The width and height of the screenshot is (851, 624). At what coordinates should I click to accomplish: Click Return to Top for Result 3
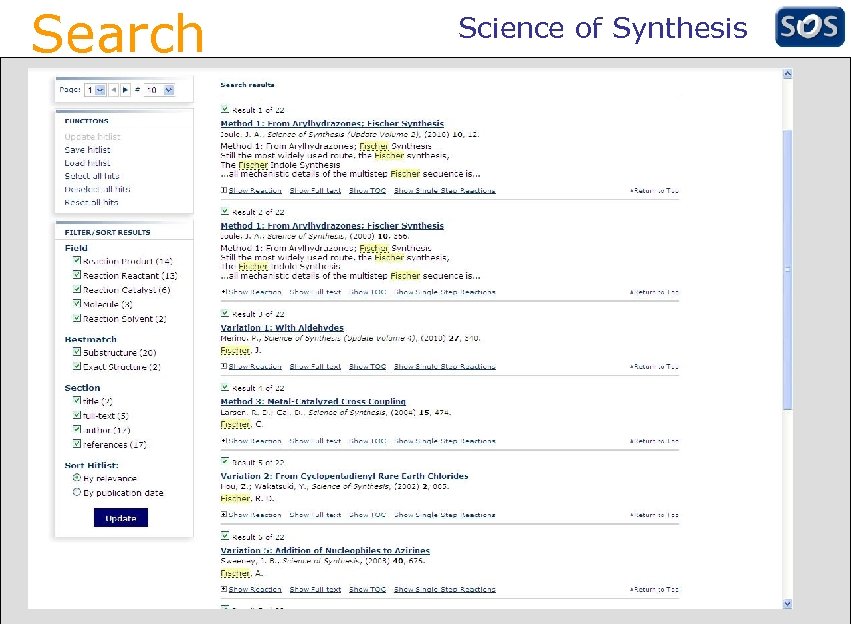654,366
